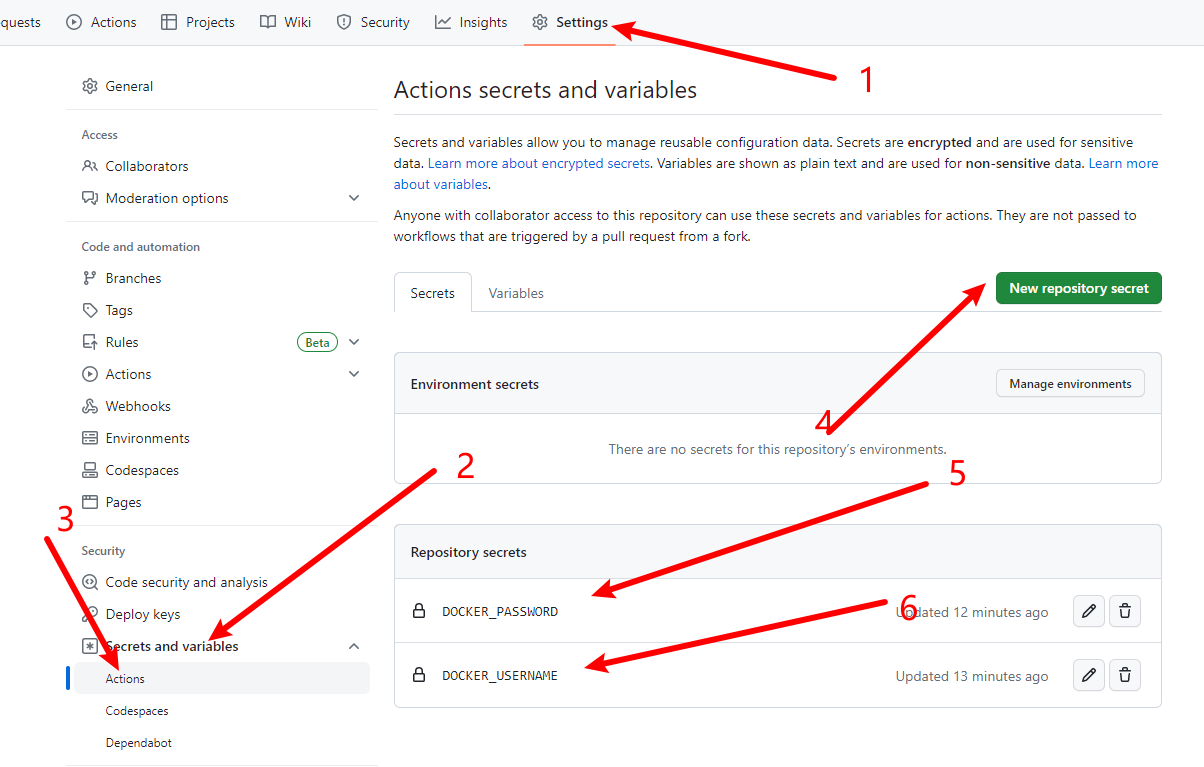Click the Webhooks icon in the sidebar
This screenshot has height=767, width=1204.
pyautogui.click(x=90, y=406)
